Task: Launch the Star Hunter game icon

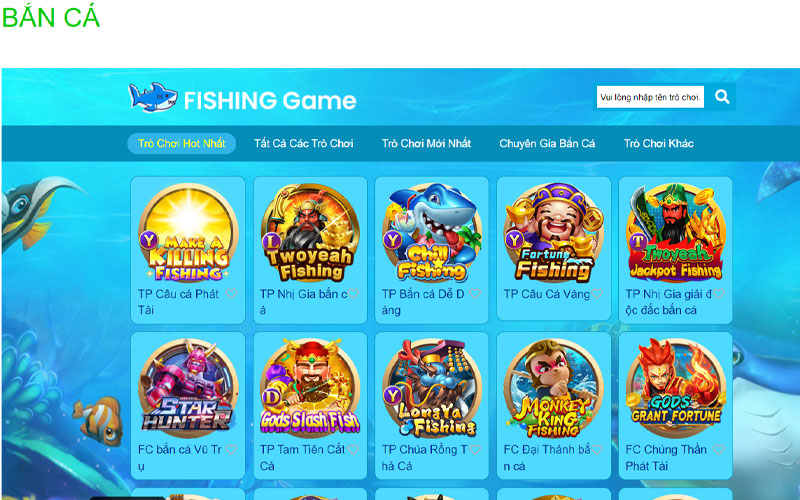Action: point(188,388)
